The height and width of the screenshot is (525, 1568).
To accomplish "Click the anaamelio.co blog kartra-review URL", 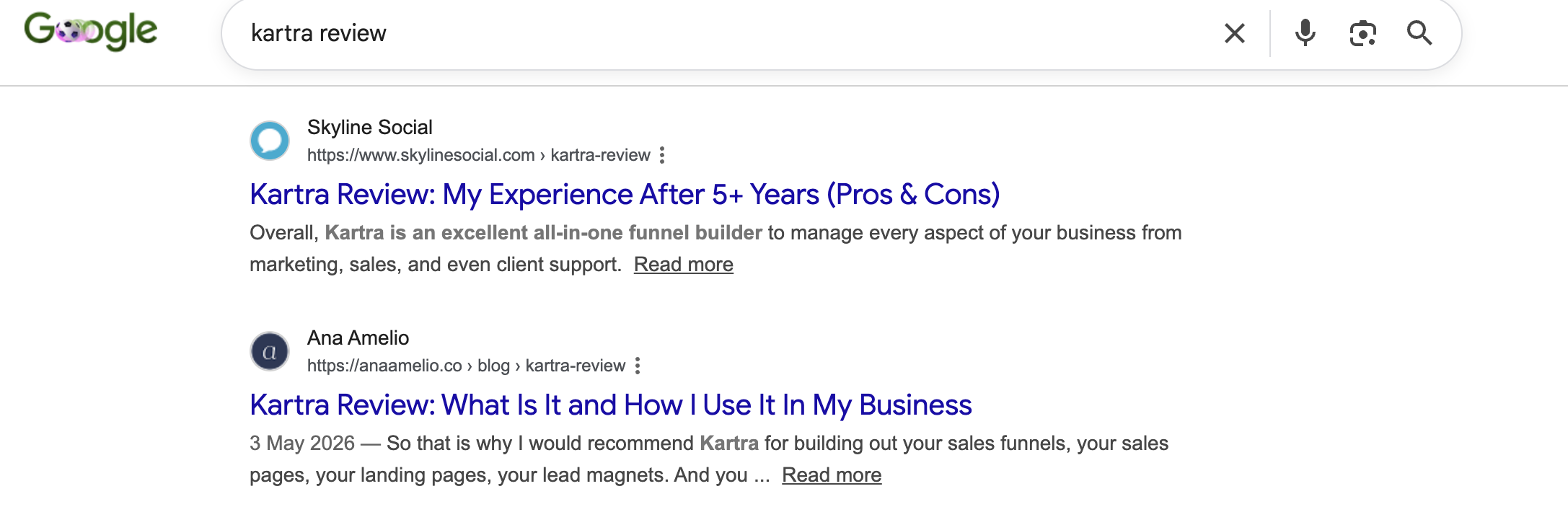I will point(466,366).
